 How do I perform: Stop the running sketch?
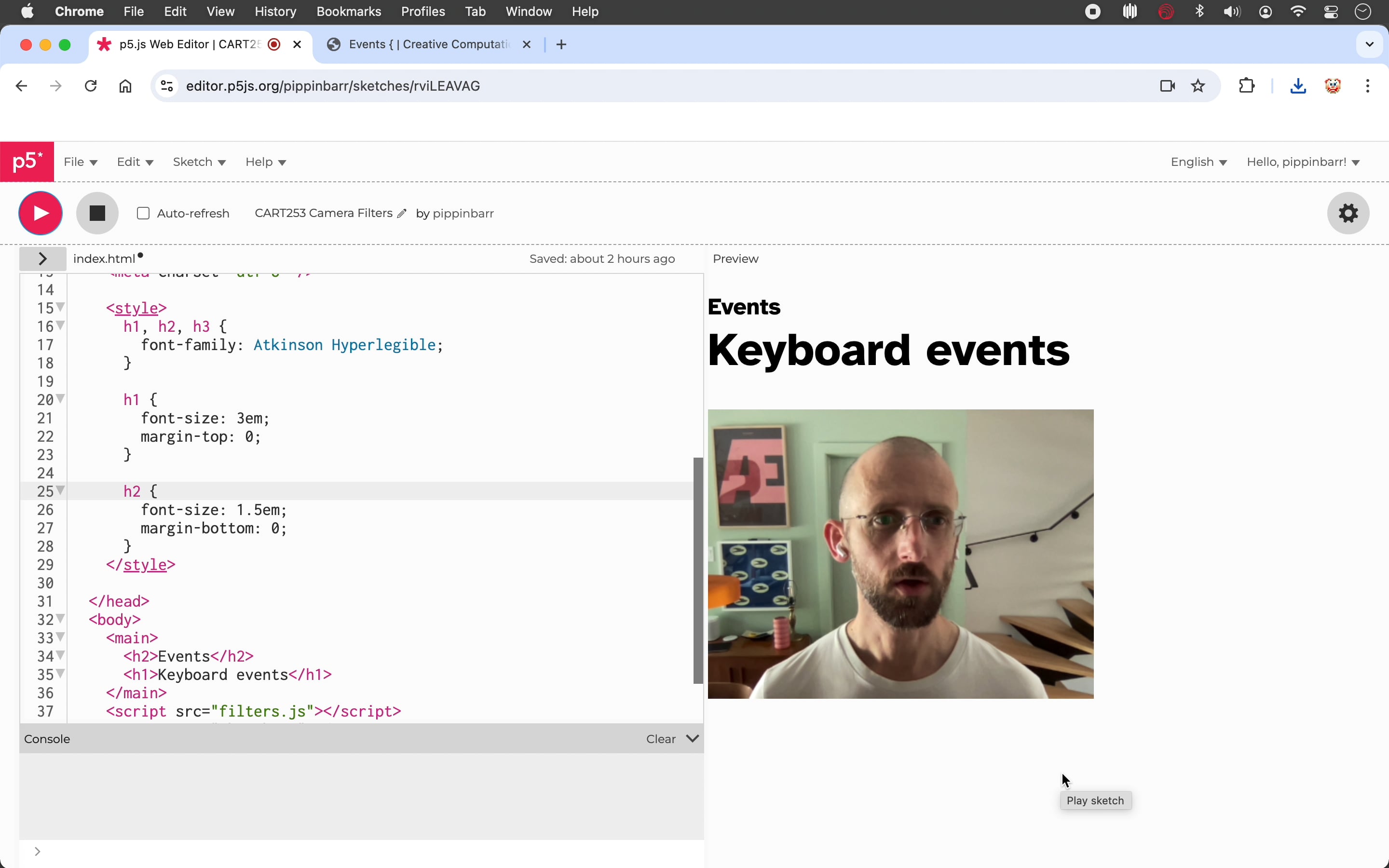pyautogui.click(x=97, y=213)
